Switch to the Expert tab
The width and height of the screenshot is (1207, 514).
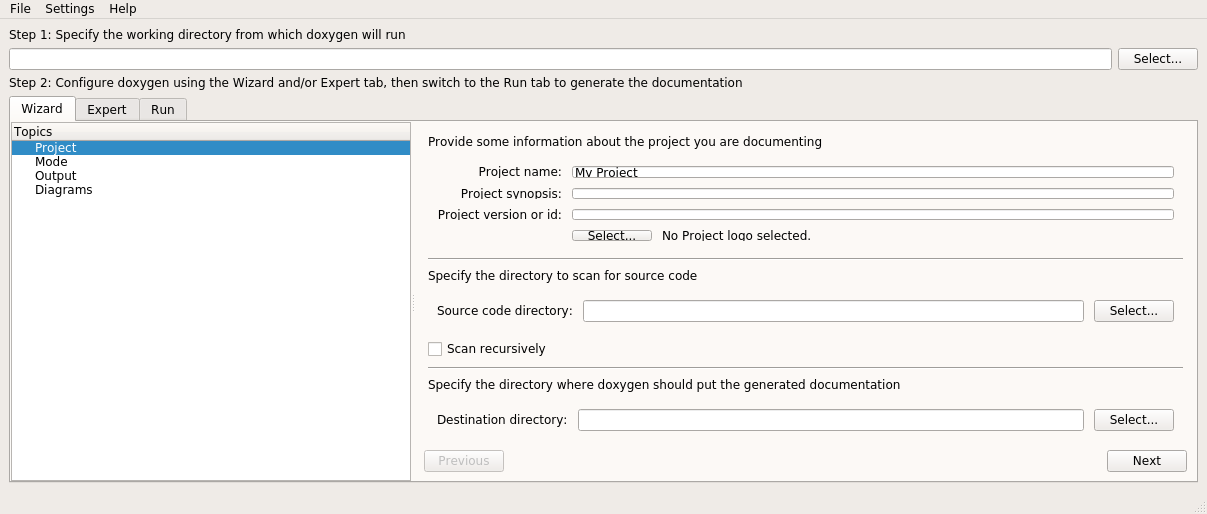tap(107, 110)
